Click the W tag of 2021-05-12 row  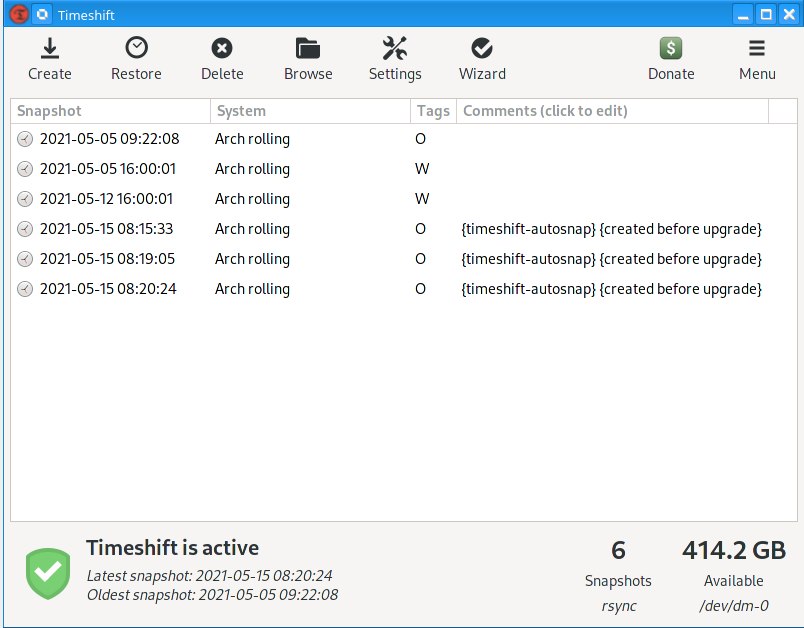[422, 199]
